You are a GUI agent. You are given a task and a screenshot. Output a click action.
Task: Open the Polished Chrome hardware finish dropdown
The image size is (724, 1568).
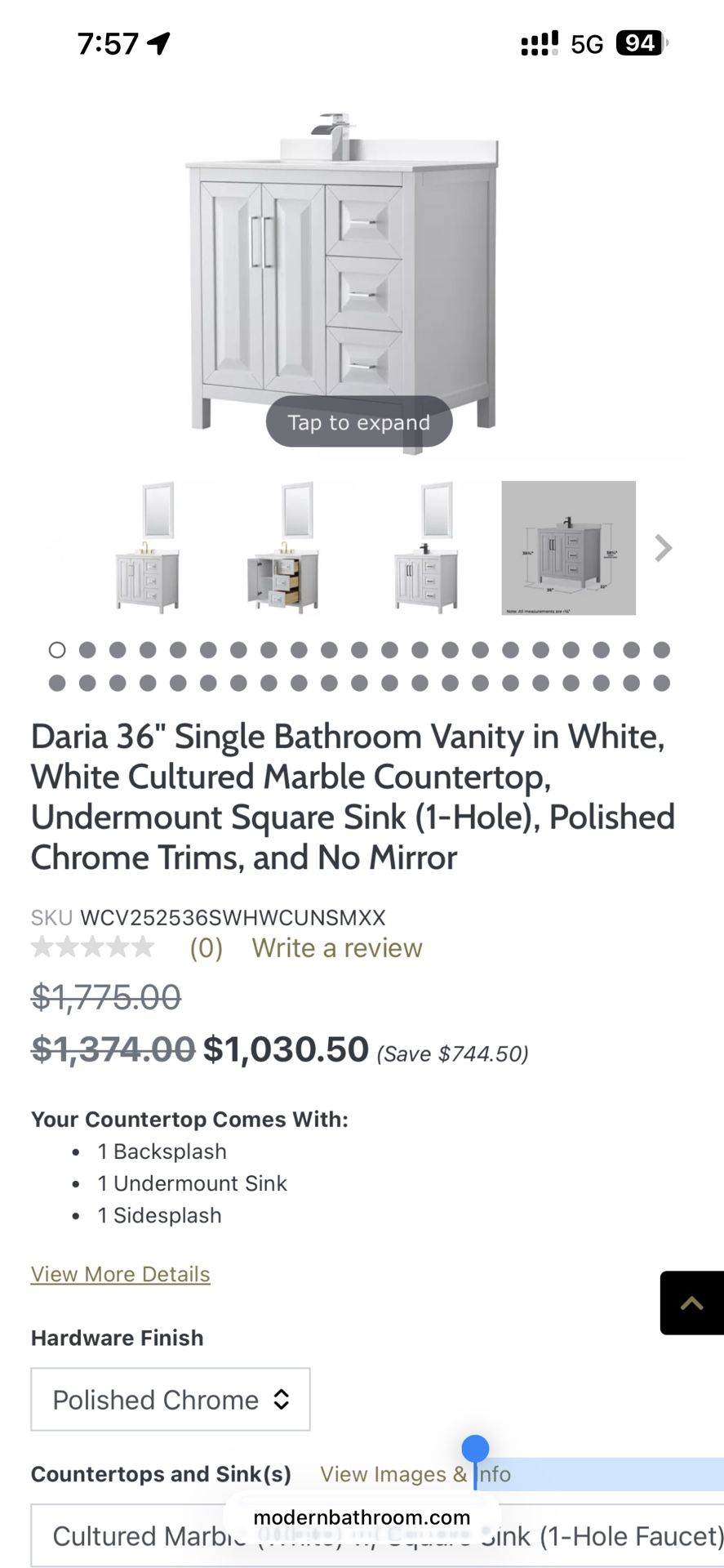[x=171, y=1400]
